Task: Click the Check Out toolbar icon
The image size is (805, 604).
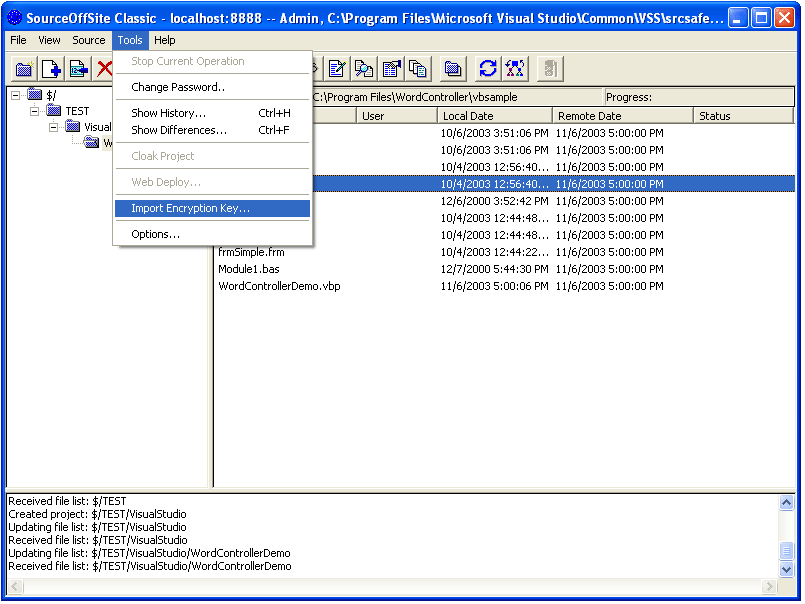Action: [78, 68]
